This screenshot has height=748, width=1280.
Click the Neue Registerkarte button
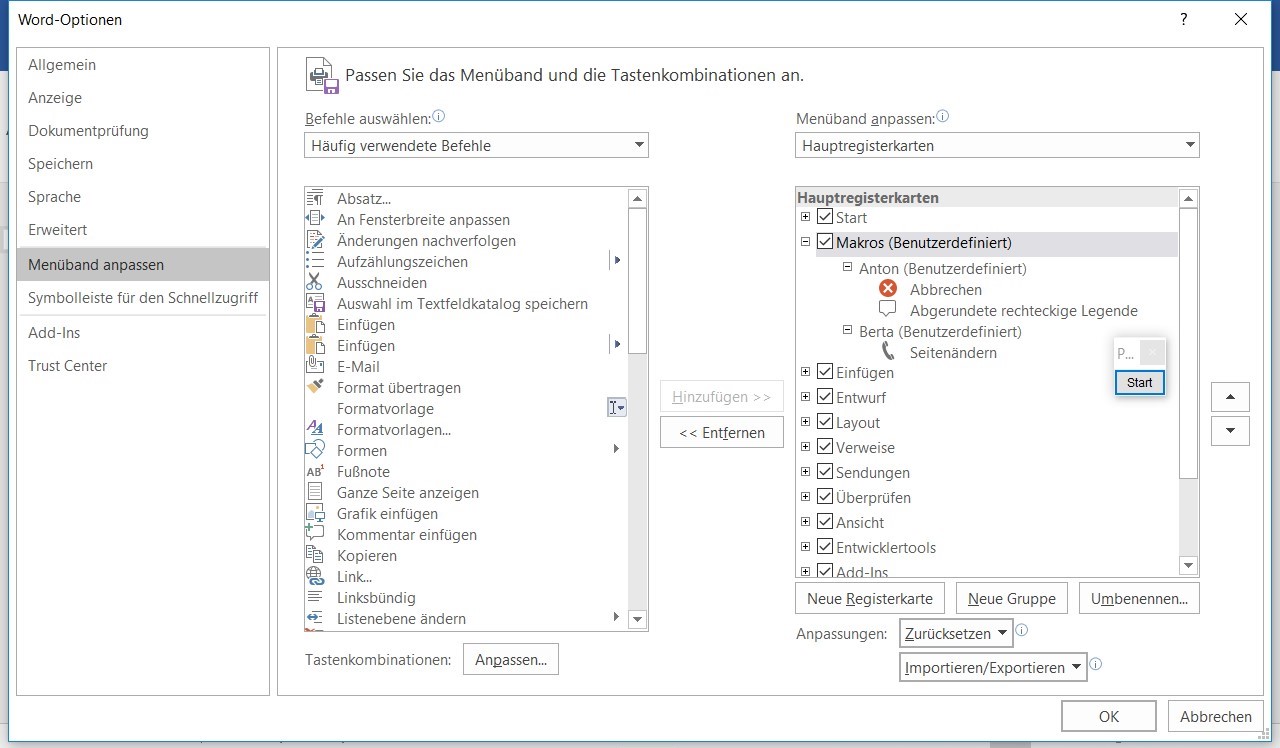tap(870, 598)
